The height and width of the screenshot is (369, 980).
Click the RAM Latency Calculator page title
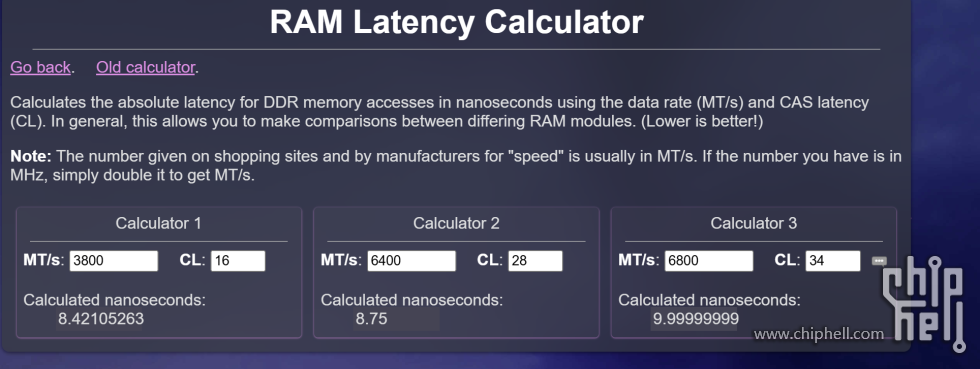(x=457, y=22)
